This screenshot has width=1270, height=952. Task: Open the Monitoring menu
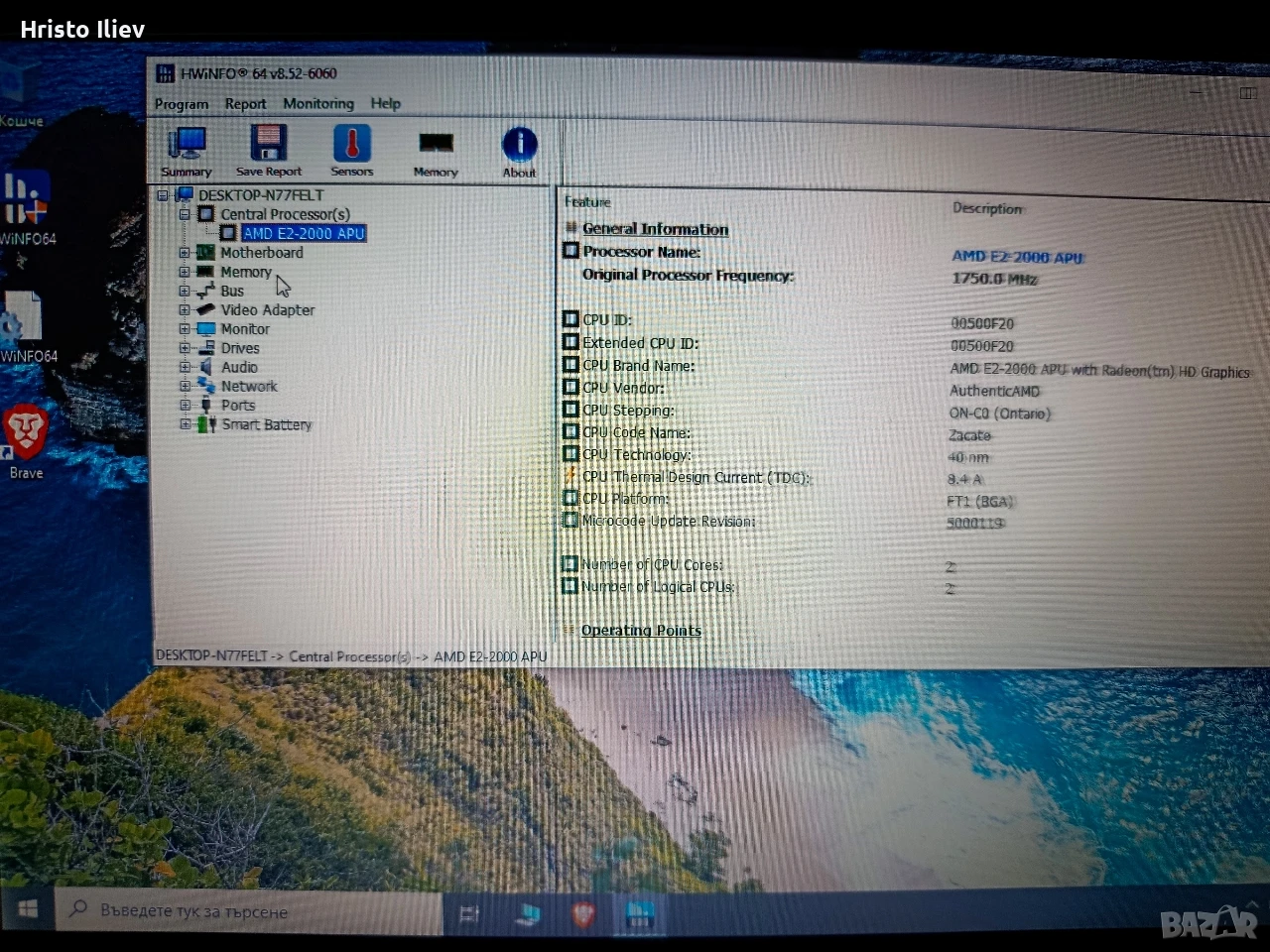[x=318, y=103]
